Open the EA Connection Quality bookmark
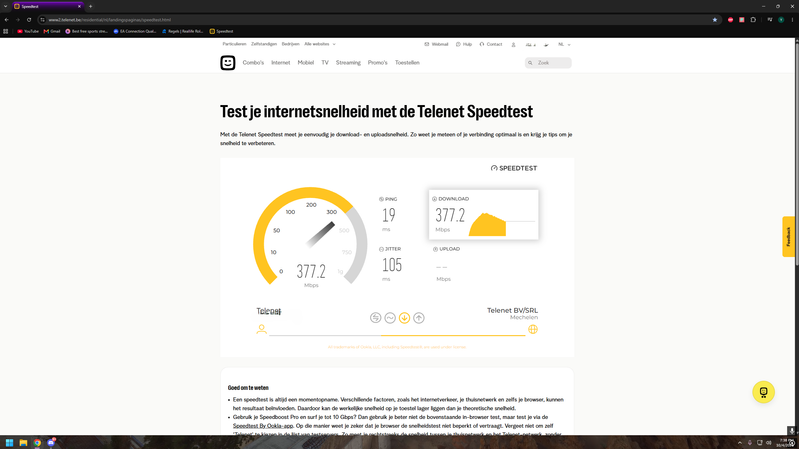Screen dimensions: 799x449 click(x=135, y=32)
